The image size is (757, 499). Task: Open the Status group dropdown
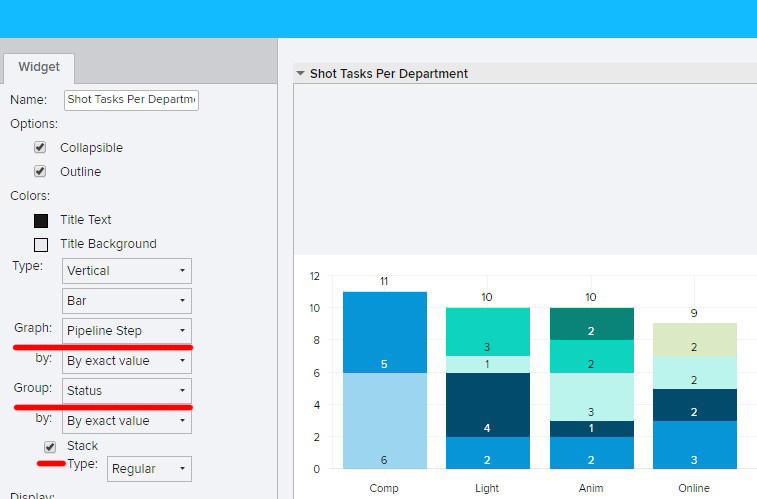tap(127, 390)
